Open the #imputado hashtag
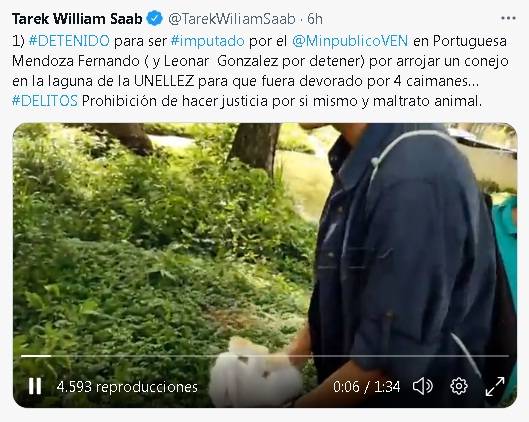 (207, 41)
